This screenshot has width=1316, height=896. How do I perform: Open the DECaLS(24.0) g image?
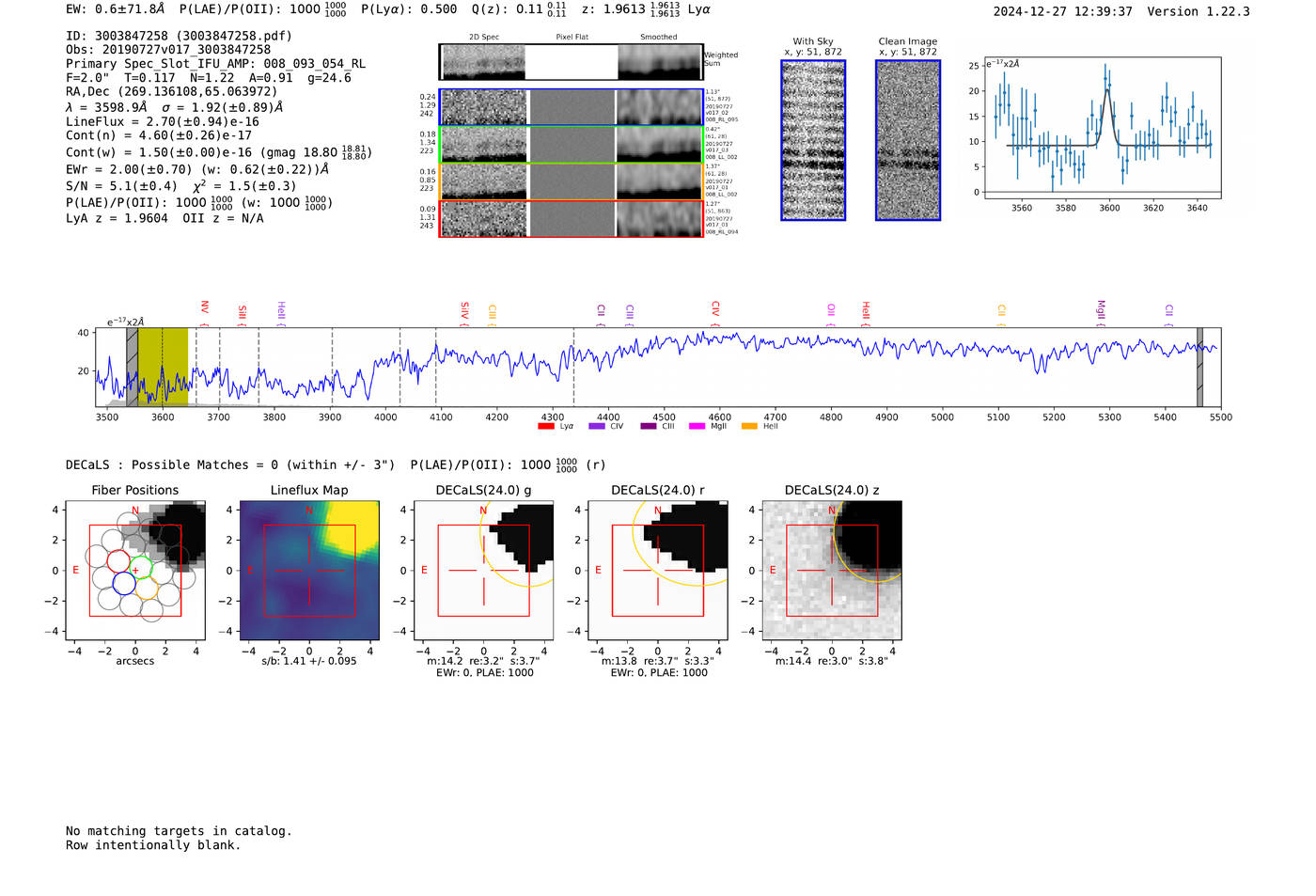click(x=484, y=570)
